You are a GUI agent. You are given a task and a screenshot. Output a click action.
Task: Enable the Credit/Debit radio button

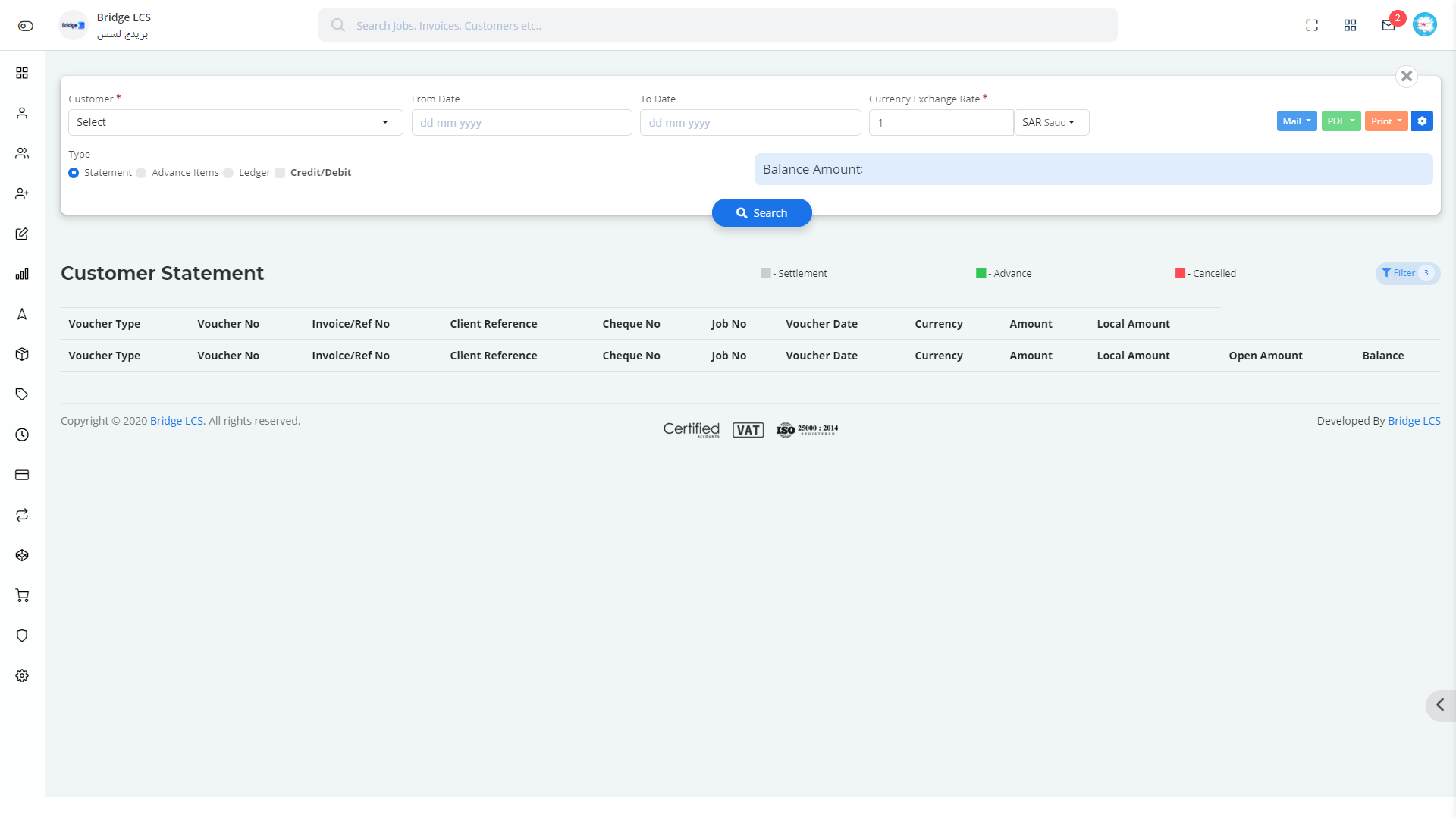(281, 172)
